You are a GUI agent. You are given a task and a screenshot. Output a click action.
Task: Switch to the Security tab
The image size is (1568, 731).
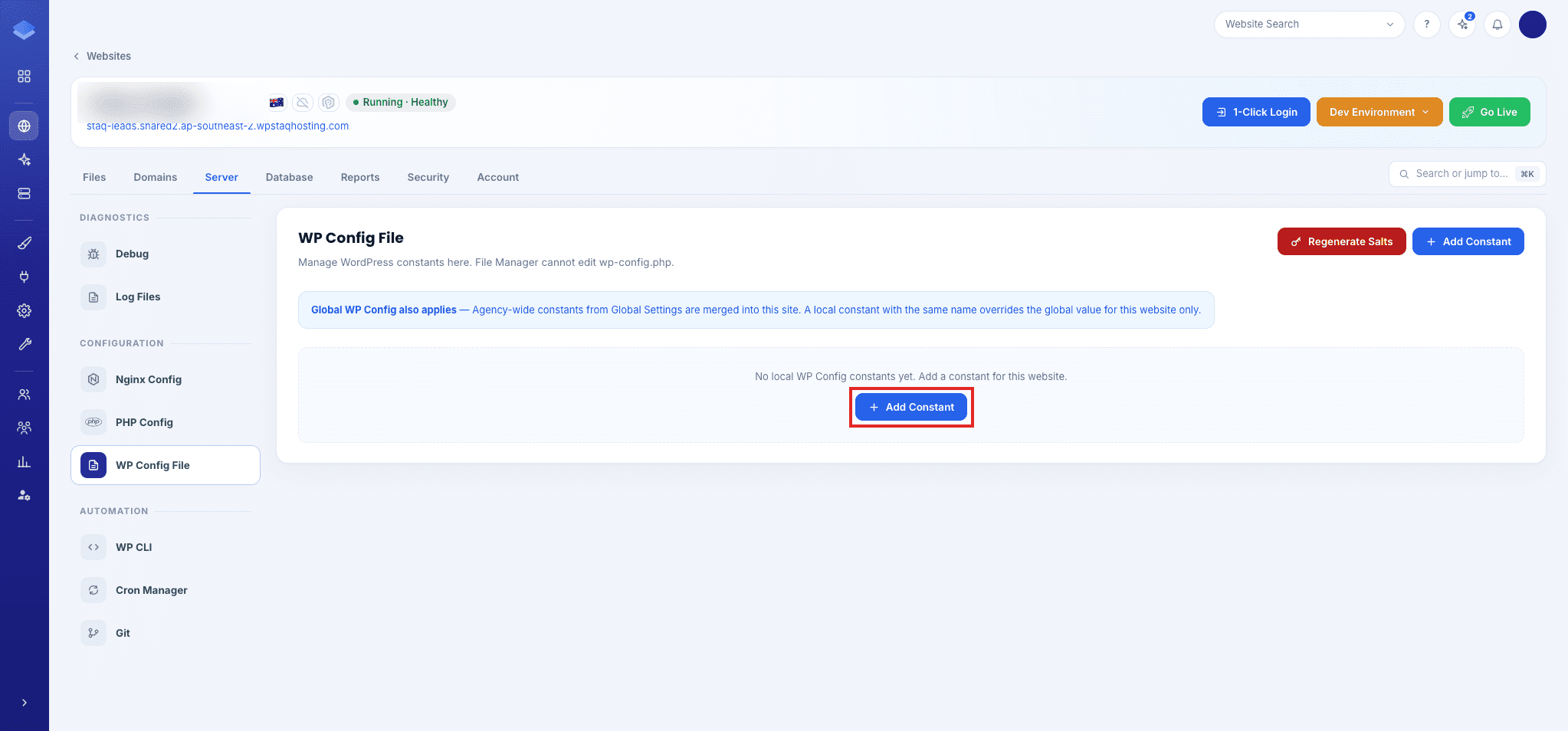(x=428, y=177)
